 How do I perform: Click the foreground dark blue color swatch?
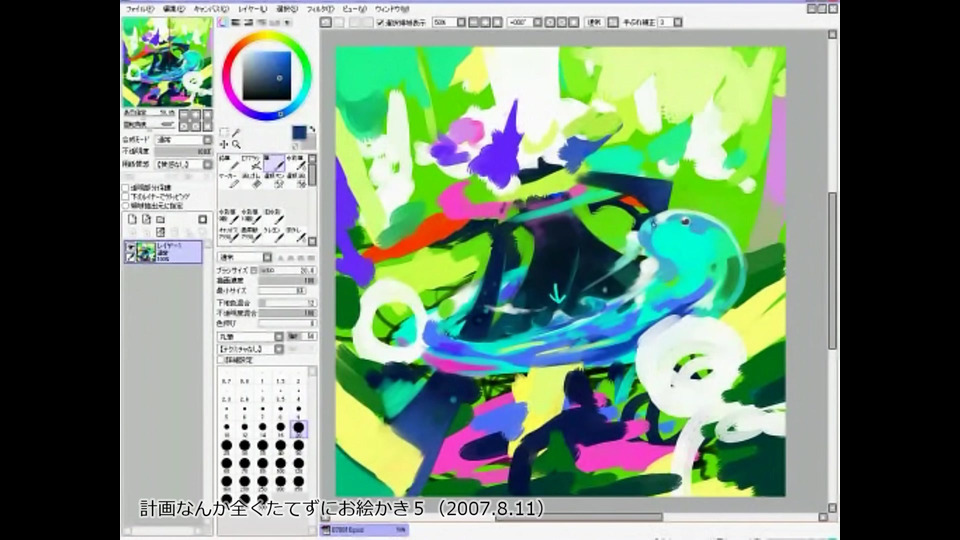[x=299, y=133]
